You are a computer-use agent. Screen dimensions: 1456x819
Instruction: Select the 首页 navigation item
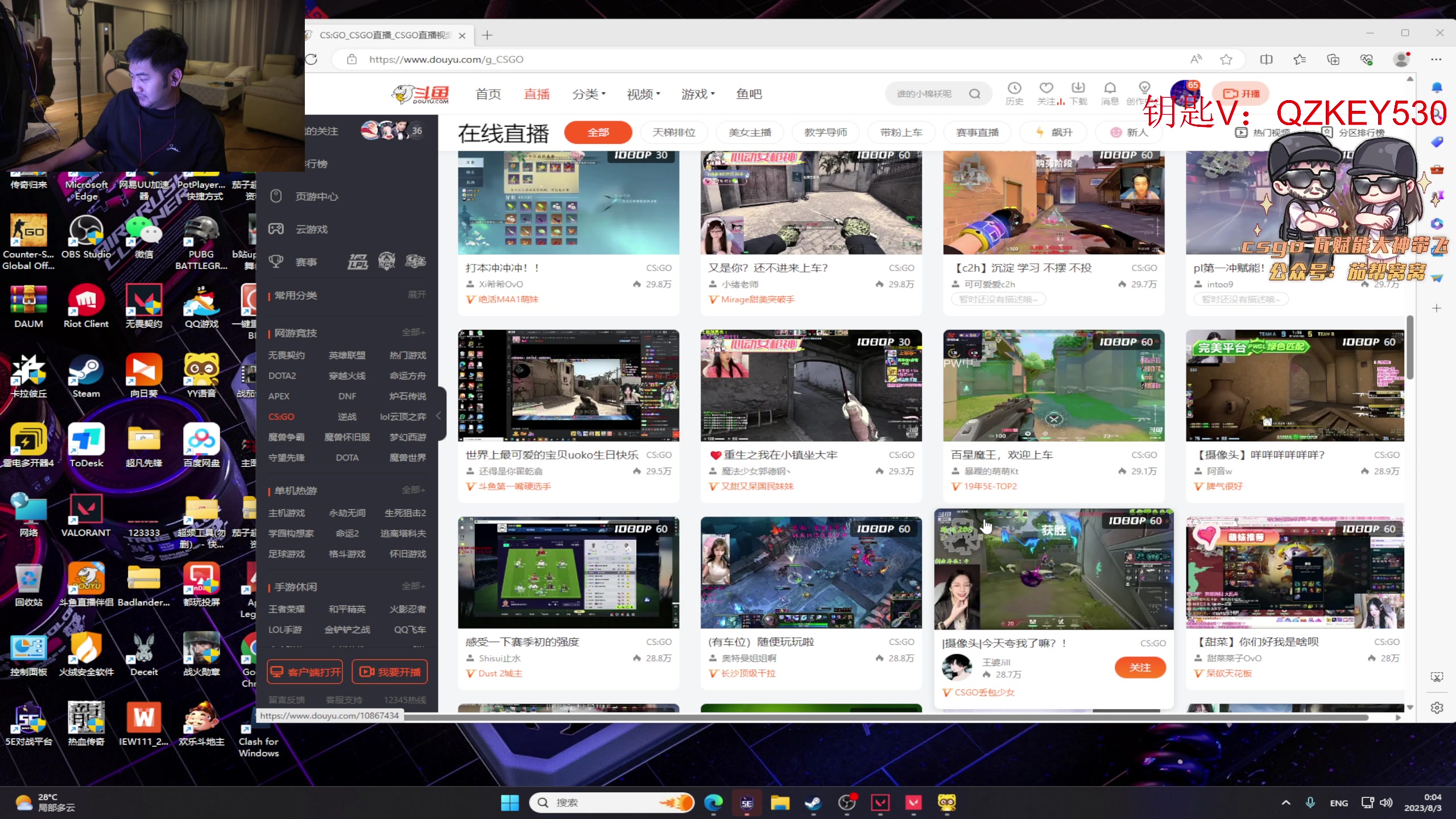click(489, 94)
